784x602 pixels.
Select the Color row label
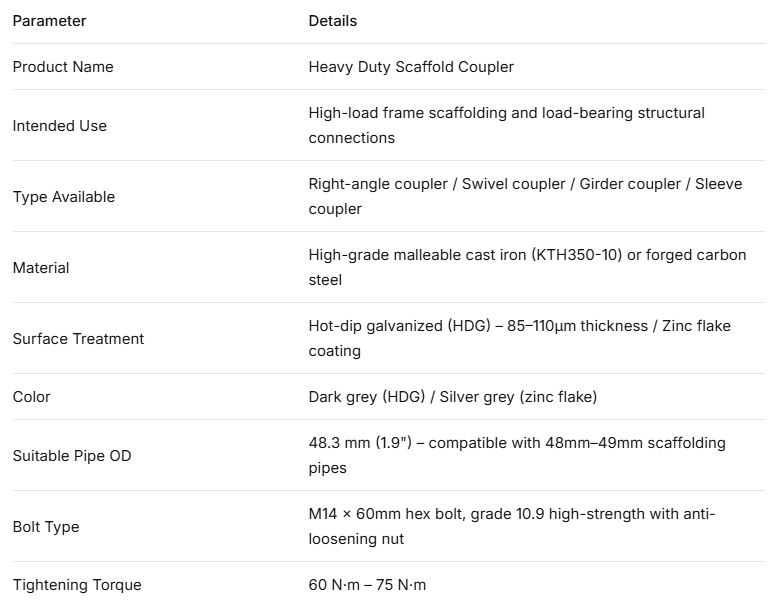pos(31,397)
